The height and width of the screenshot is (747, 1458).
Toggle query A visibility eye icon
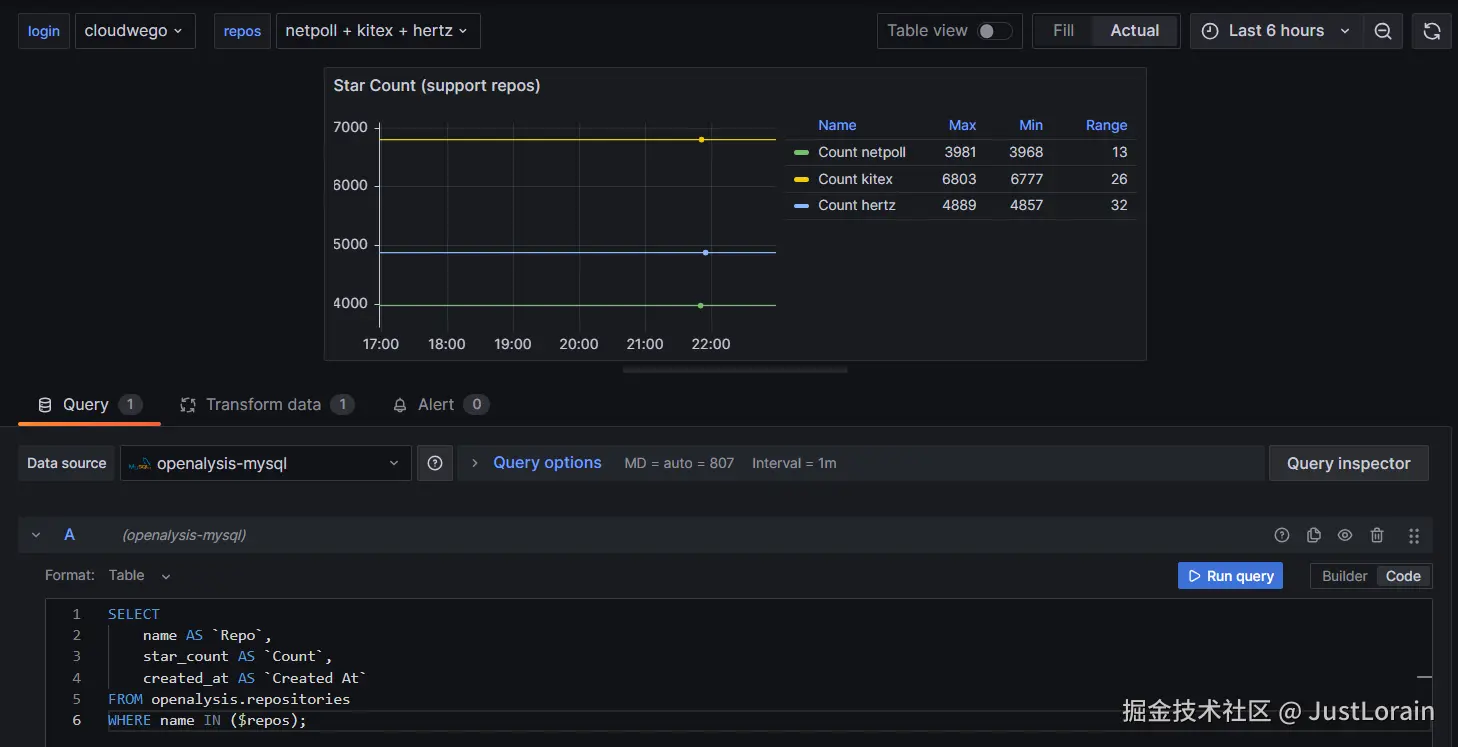1345,535
